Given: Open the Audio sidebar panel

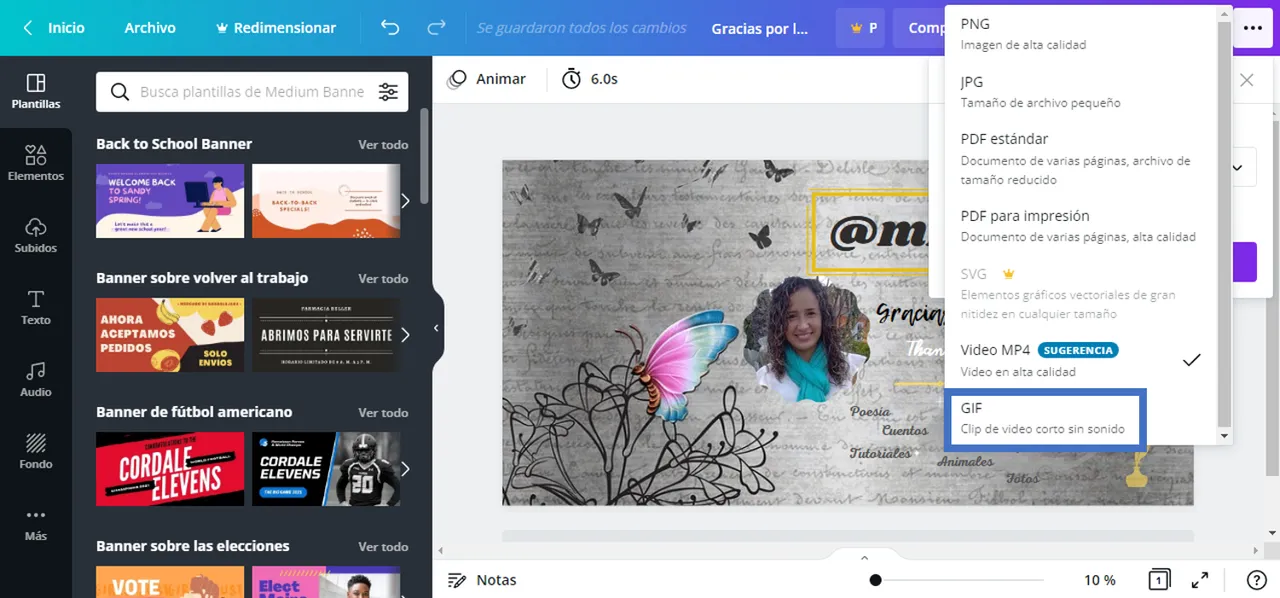Looking at the screenshot, I should click(36, 379).
